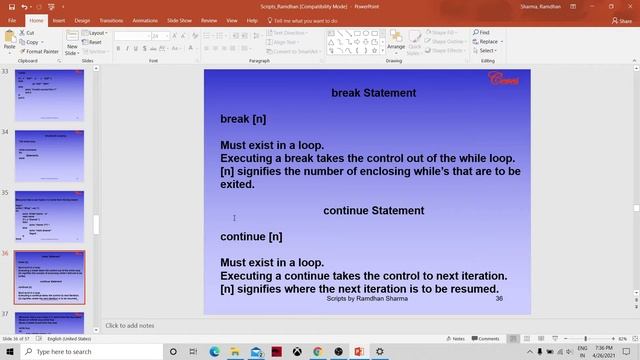
Task: Open Microsoft Edge from the taskbar
Action: pos(214,351)
